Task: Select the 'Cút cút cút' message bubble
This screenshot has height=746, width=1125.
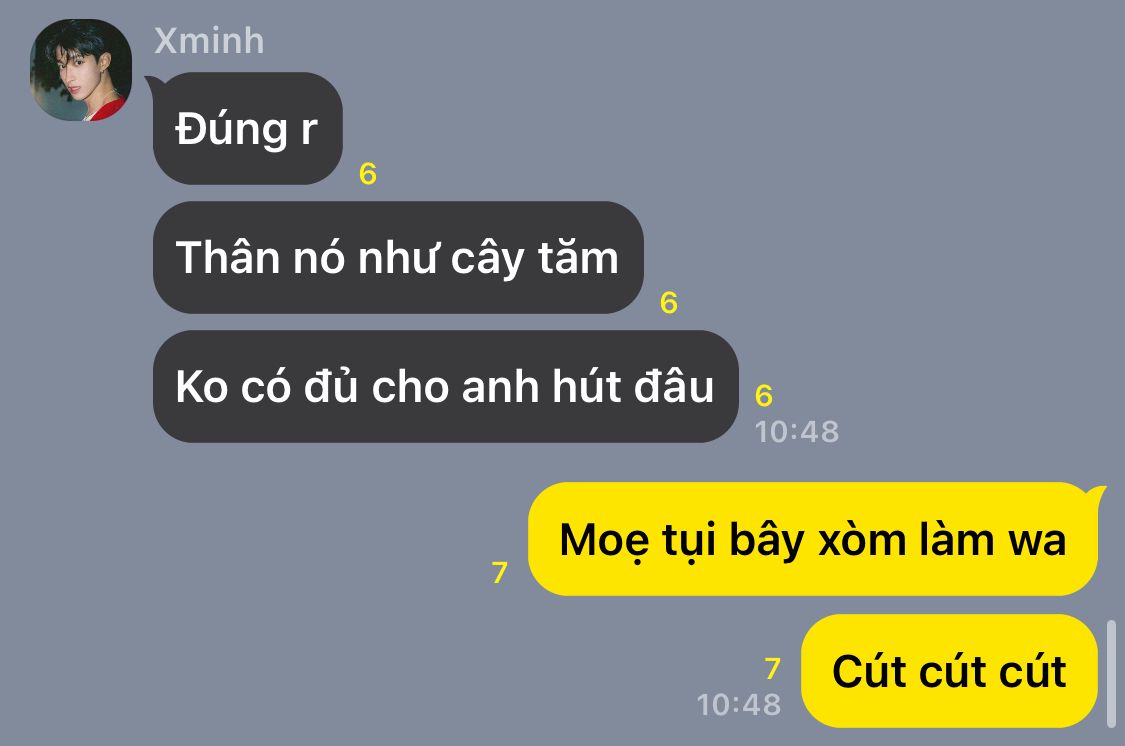Action: pos(949,671)
